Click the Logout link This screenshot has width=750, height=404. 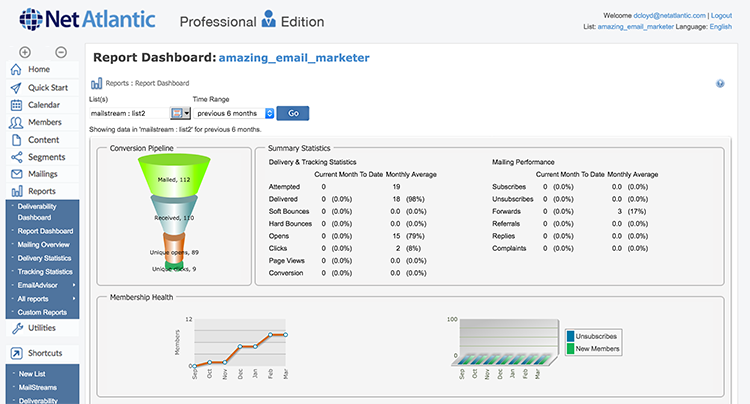click(x=720, y=16)
